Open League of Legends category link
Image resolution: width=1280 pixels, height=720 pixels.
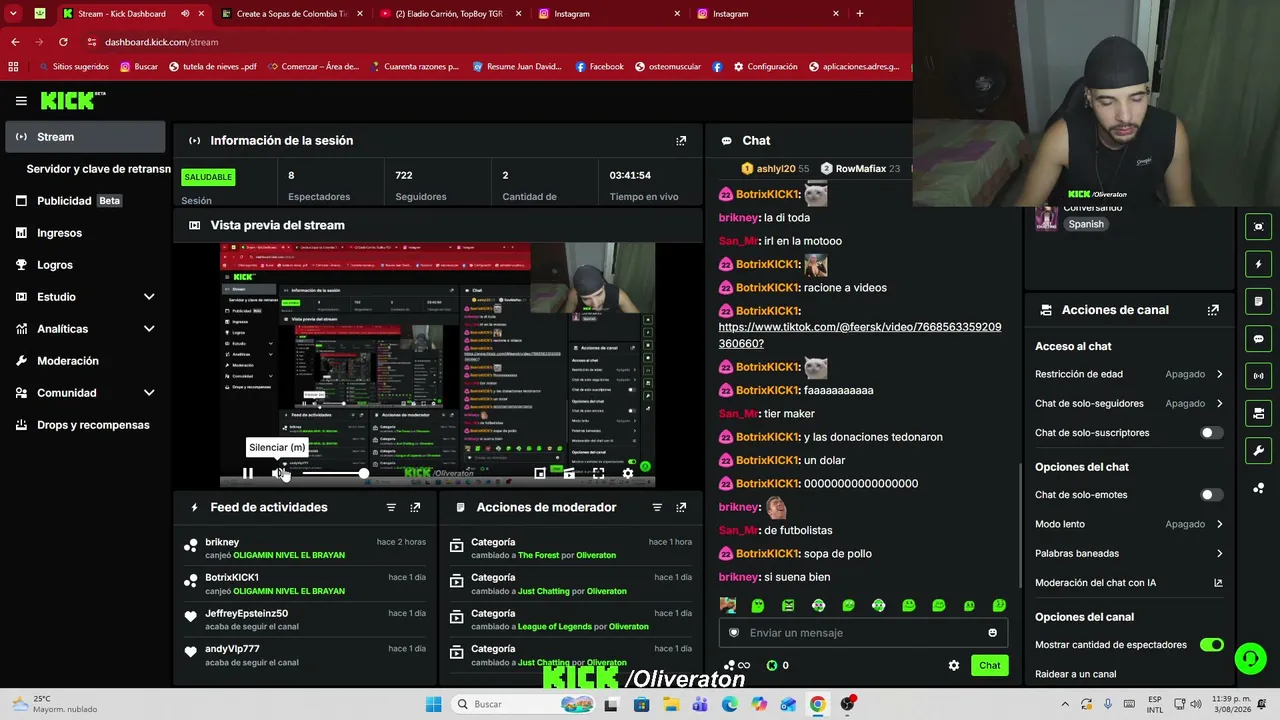555,627
